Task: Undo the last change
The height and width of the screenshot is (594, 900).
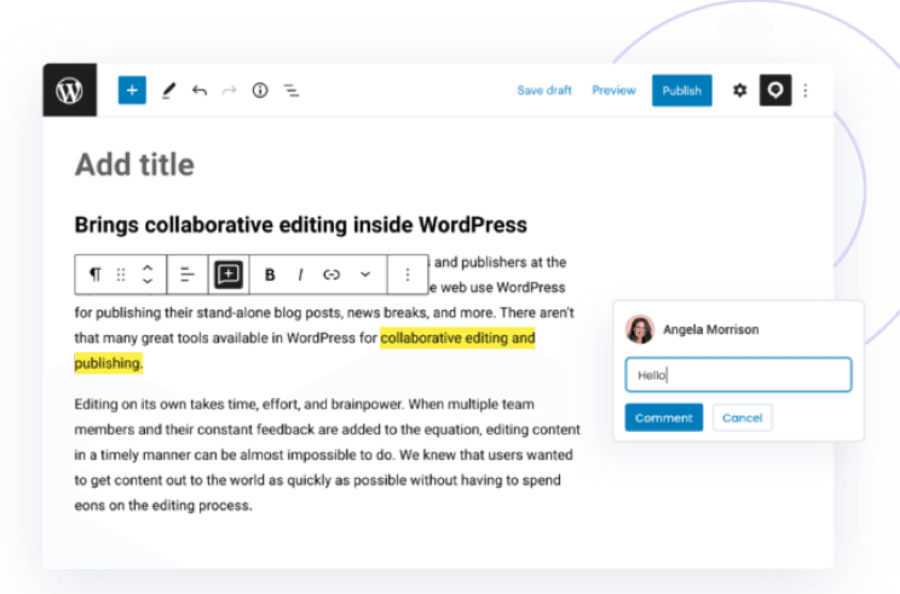Action: 199,90
